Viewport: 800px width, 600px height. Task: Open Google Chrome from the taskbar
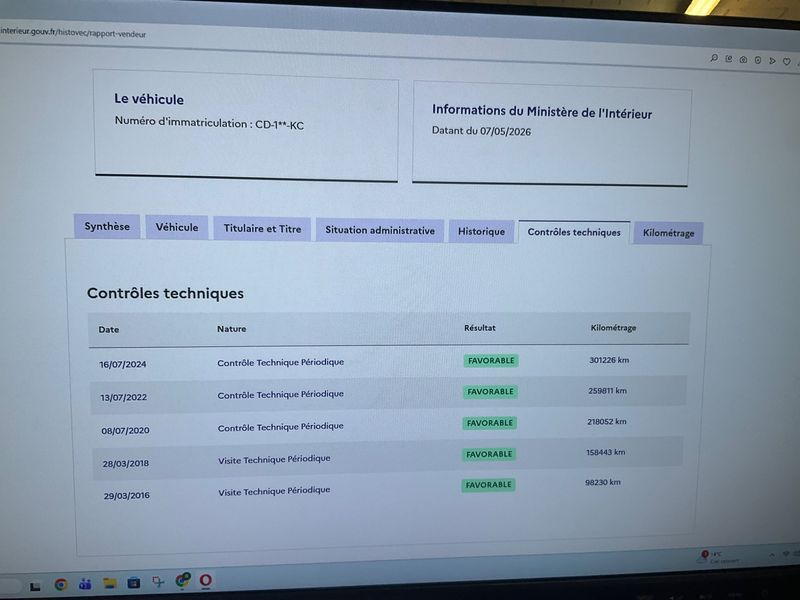tap(61, 584)
